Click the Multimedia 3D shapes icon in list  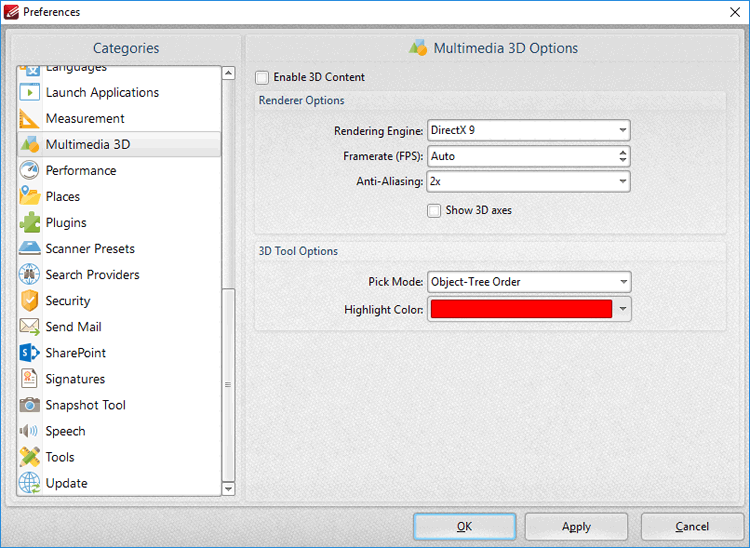click(30, 144)
